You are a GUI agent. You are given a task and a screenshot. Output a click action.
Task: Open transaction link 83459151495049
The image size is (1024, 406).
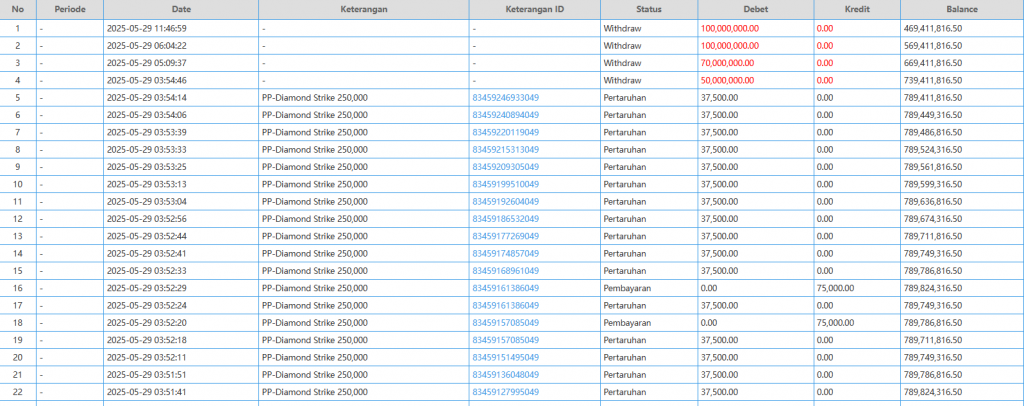(505, 358)
